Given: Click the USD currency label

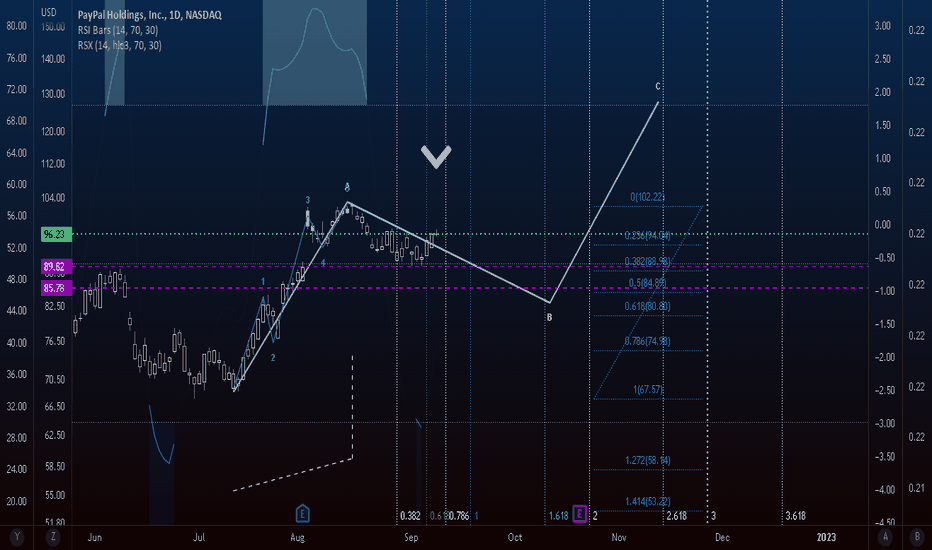Looking at the screenshot, I should click(49, 12).
